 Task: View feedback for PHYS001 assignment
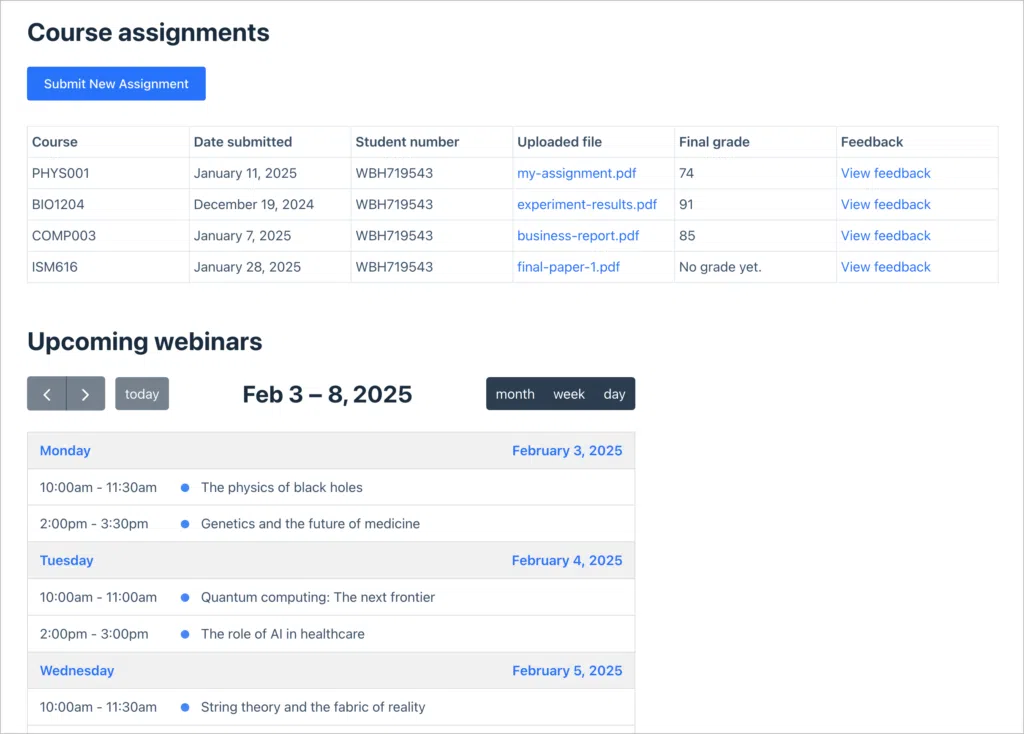(x=885, y=173)
